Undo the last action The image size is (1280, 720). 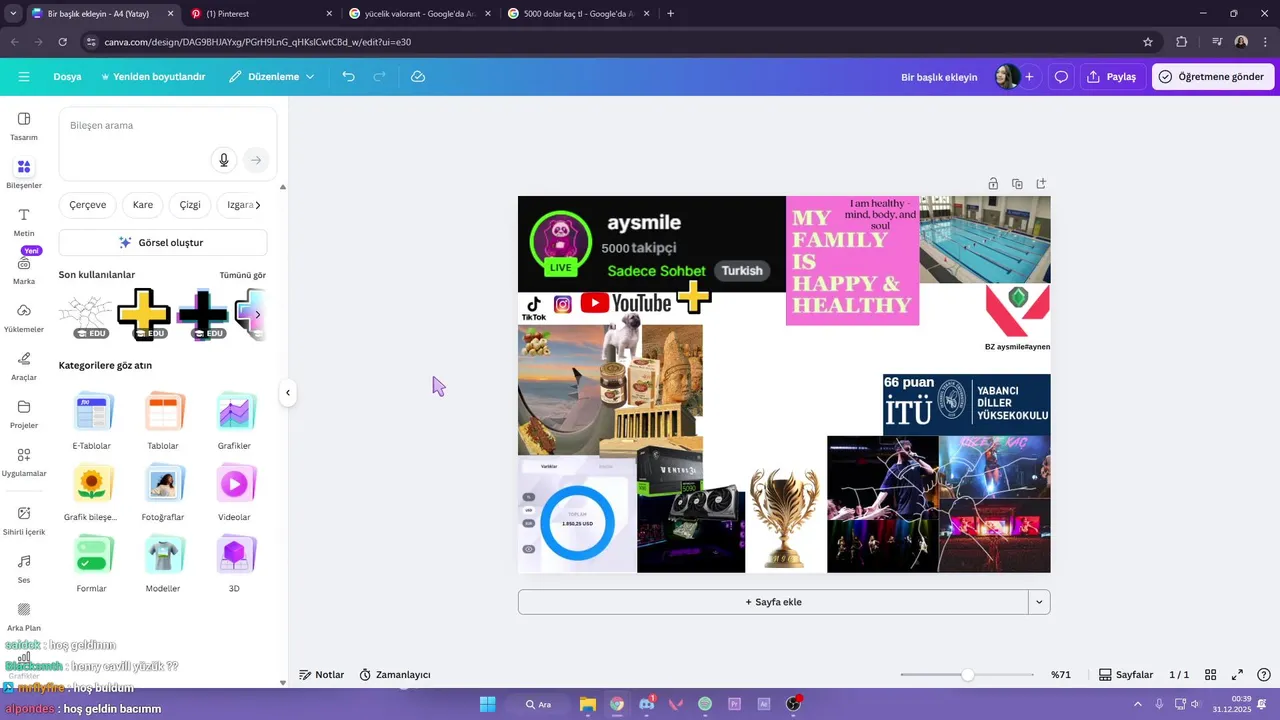[x=348, y=77]
